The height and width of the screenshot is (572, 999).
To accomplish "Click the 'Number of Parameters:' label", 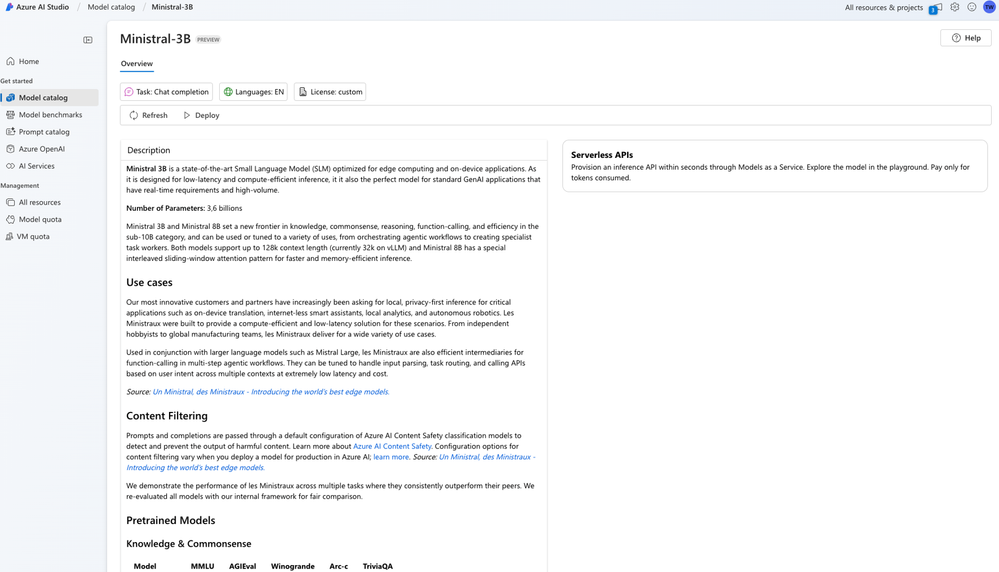I will (x=166, y=208).
